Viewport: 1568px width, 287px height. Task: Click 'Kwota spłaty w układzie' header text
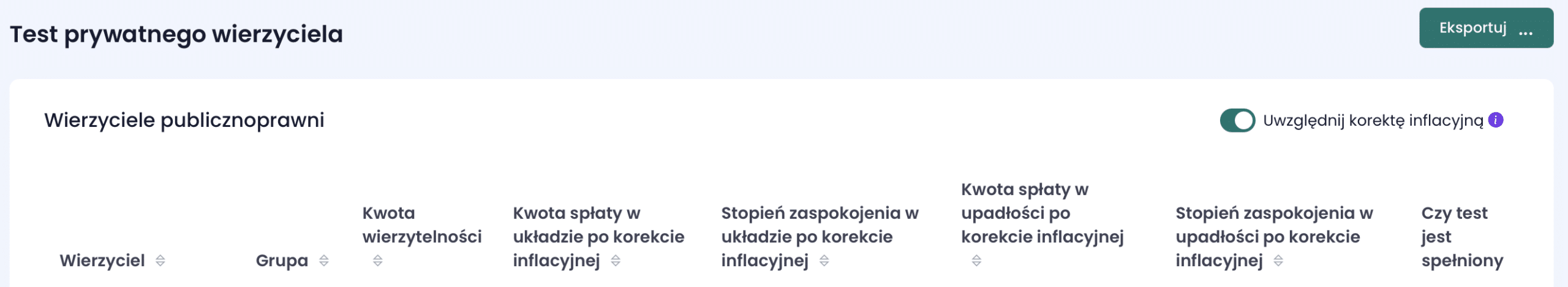(598, 237)
